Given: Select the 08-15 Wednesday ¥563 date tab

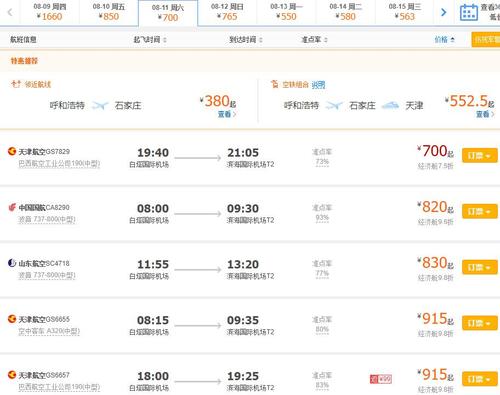Looking at the screenshot, I should 405,12.
